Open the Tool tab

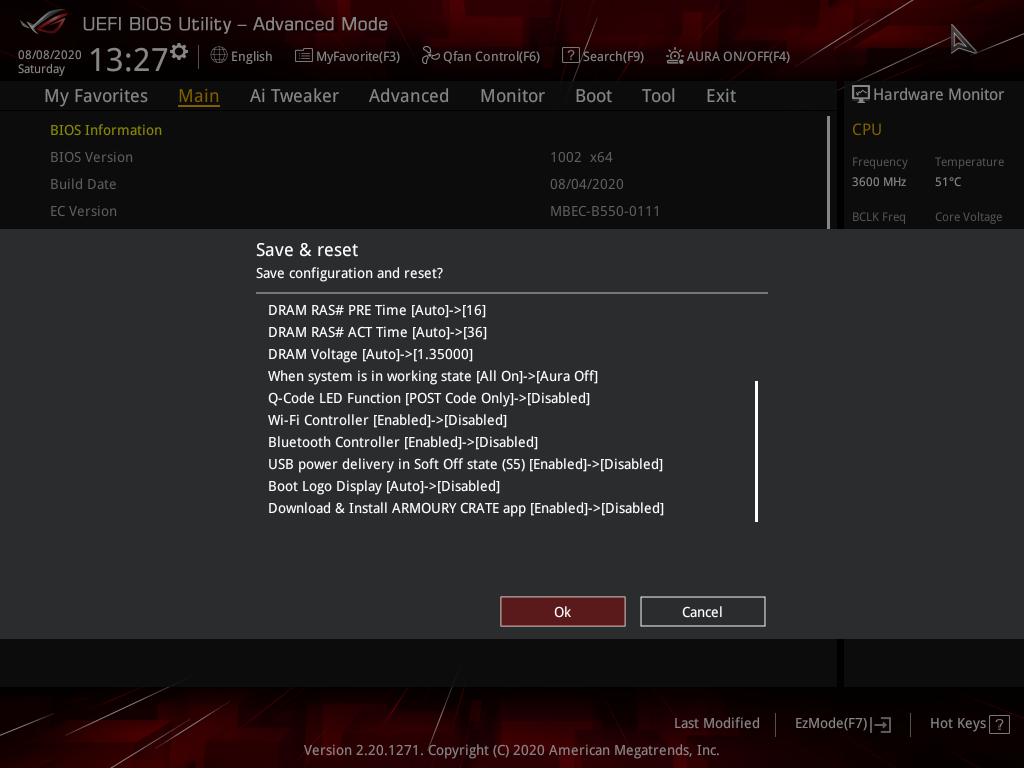click(x=658, y=96)
